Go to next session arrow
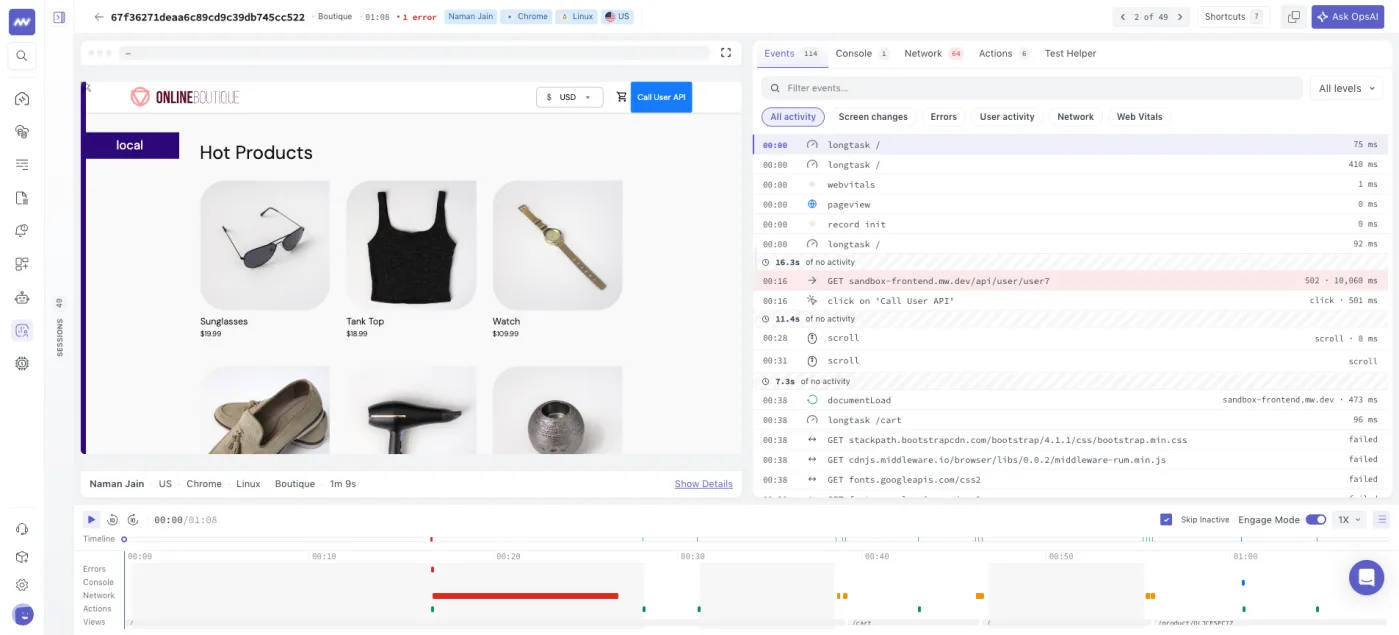Screen dimensions: 1399x635 click(1181, 17)
